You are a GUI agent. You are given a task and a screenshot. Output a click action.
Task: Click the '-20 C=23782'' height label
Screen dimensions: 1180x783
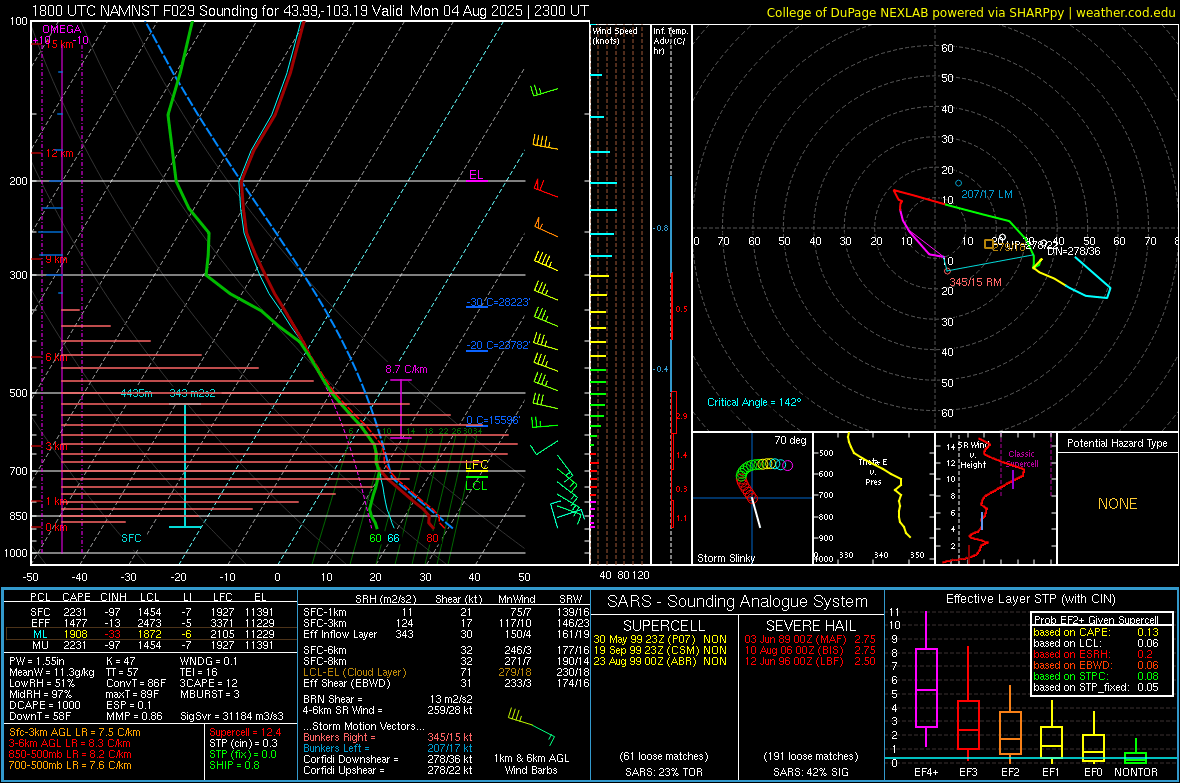[x=498, y=345]
